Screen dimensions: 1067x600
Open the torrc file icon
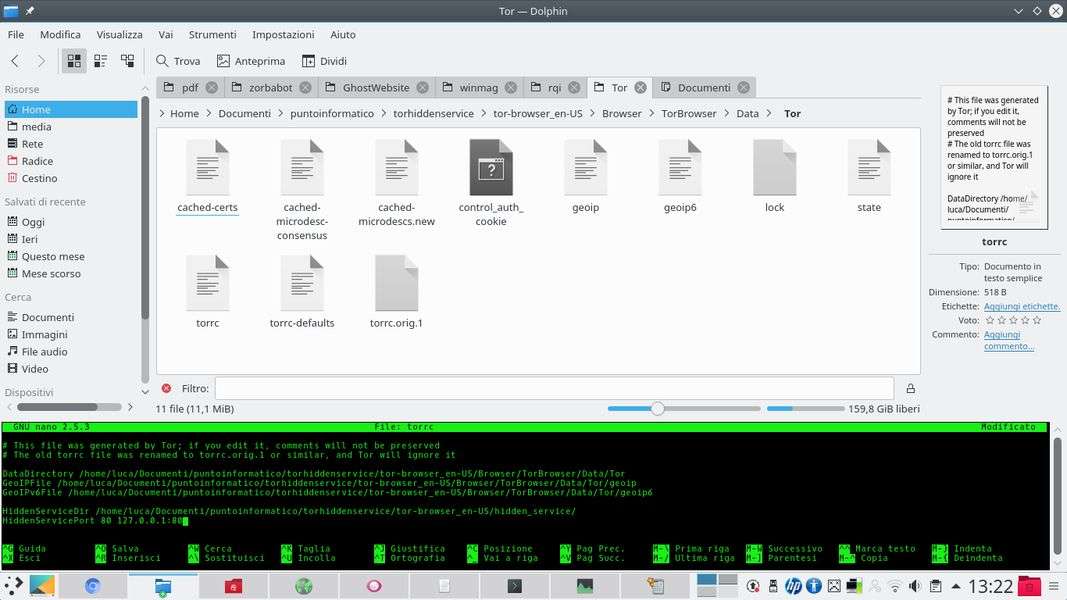(x=207, y=284)
